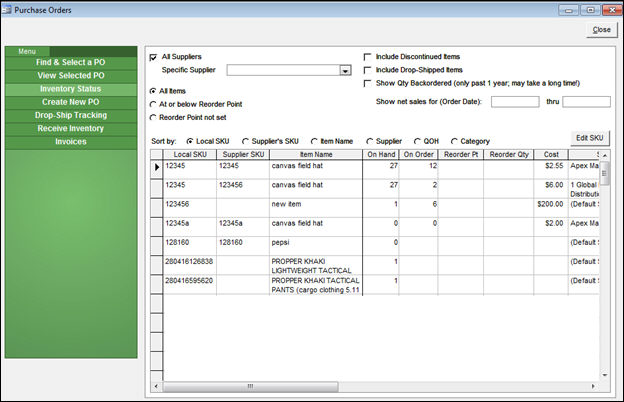Sort by Supplier radio button
624x402 pixels.
369,141
